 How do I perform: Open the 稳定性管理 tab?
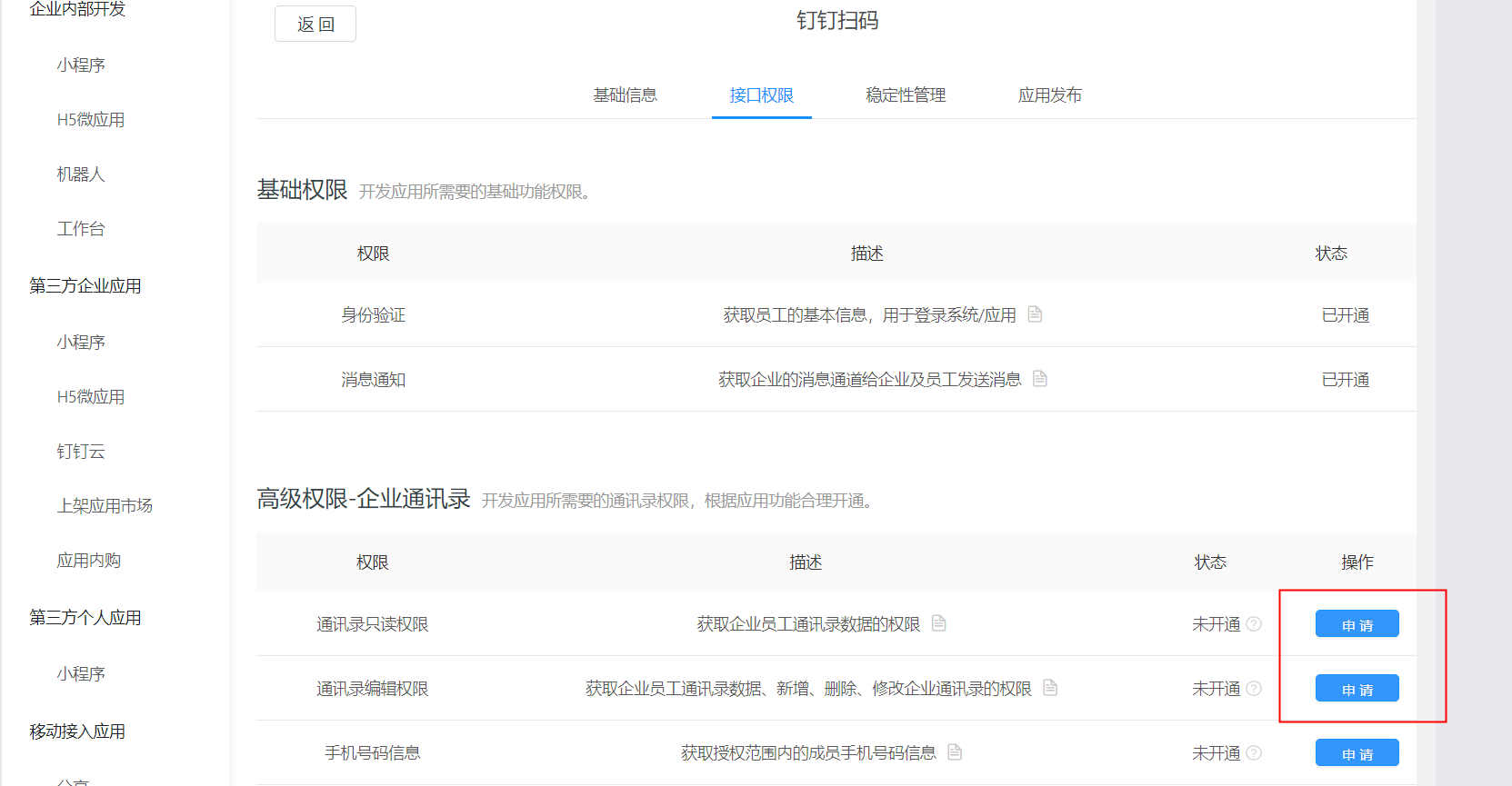906,95
